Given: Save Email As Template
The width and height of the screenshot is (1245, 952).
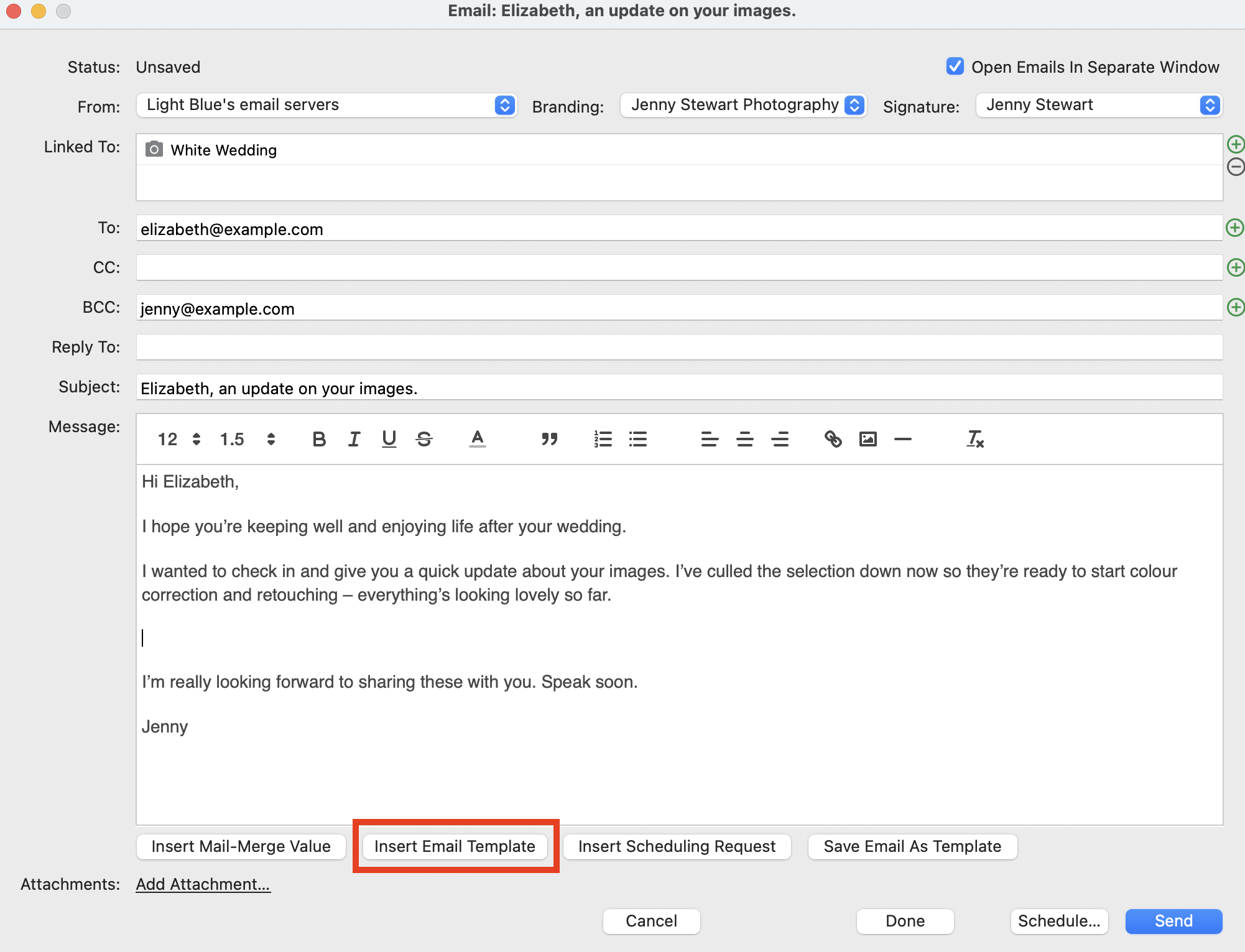Looking at the screenshot, I should (911, 846).
